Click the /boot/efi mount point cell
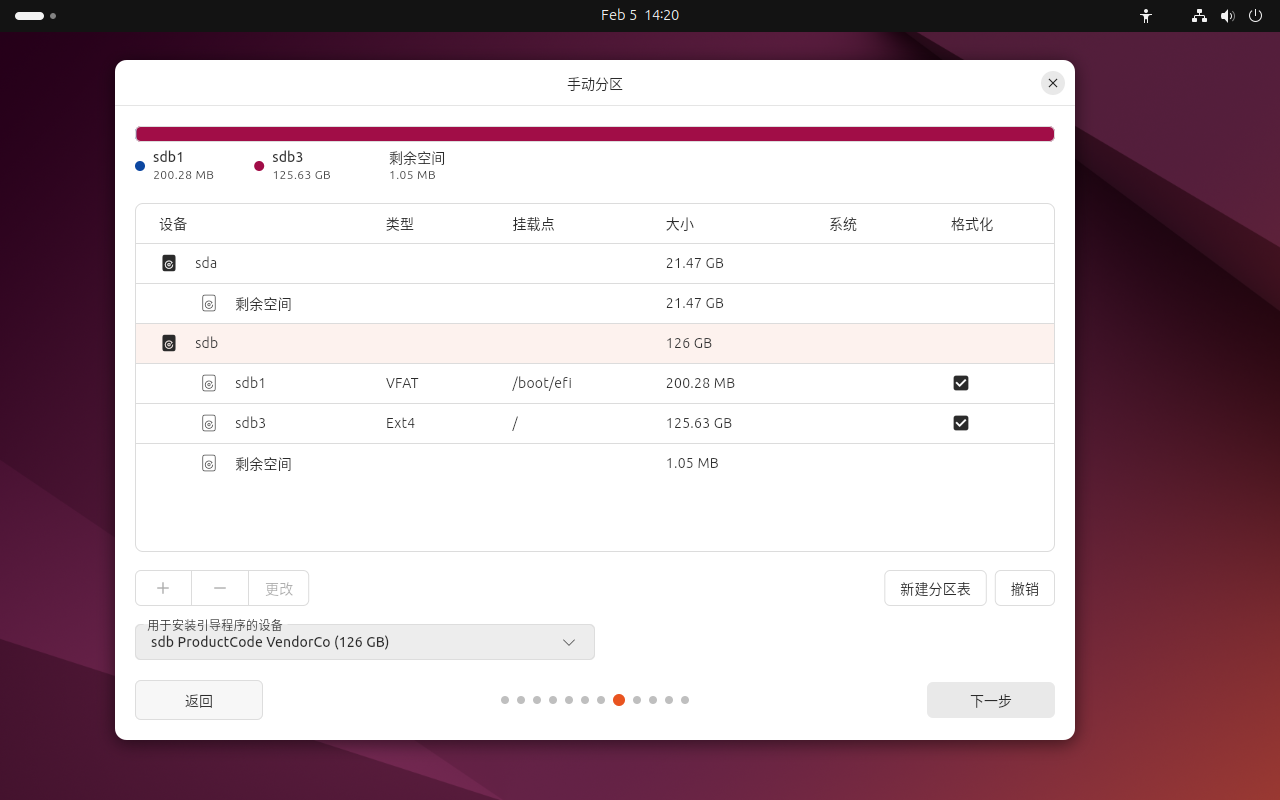 pyautogui.click(x=542, y=383)
